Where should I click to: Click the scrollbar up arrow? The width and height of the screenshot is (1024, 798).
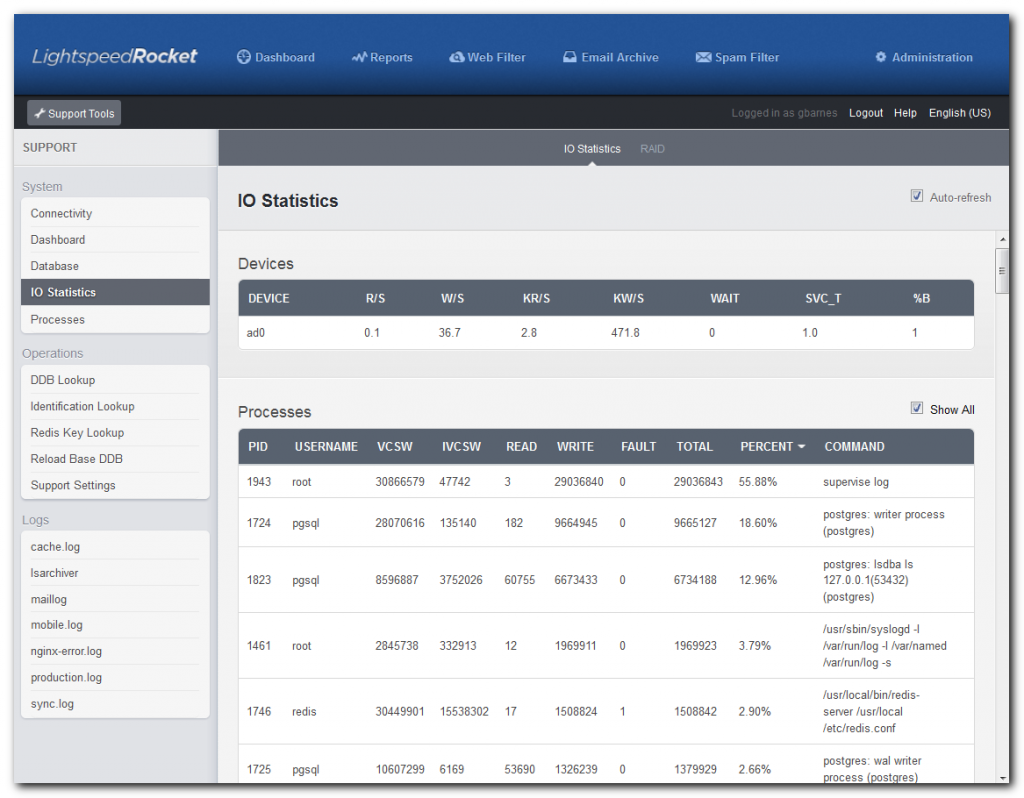(1002, 239)
